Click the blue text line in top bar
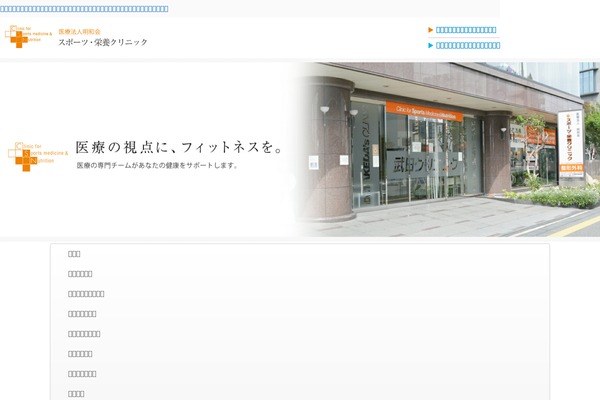The height and width of the screenshot is (400, 600). click(x=84, y=9)
